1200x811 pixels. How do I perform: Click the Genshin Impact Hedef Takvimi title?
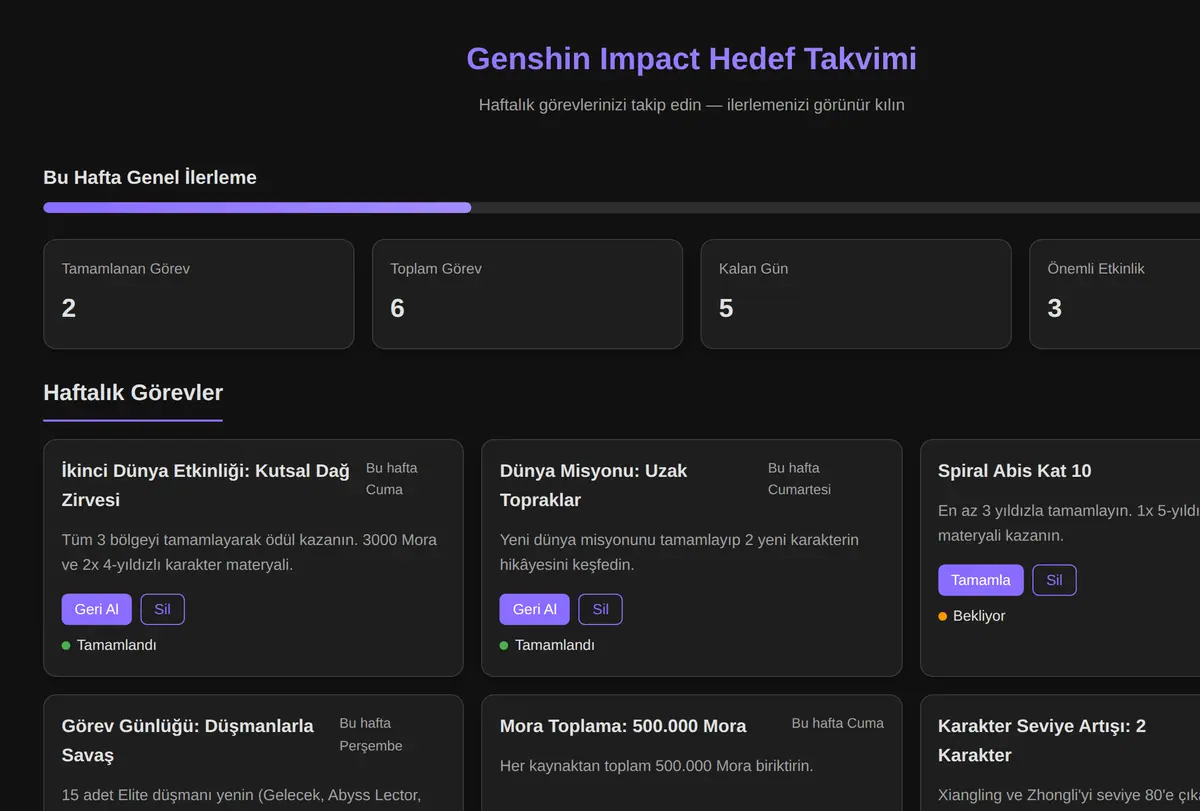tap(691, 58)
